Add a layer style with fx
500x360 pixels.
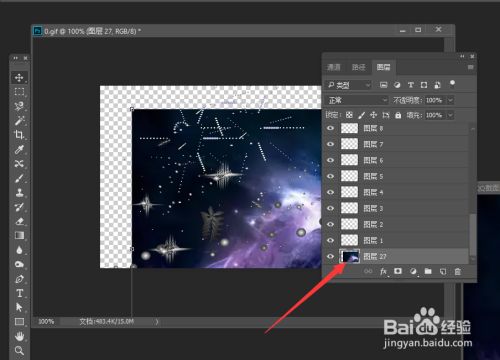pos(383,272)
